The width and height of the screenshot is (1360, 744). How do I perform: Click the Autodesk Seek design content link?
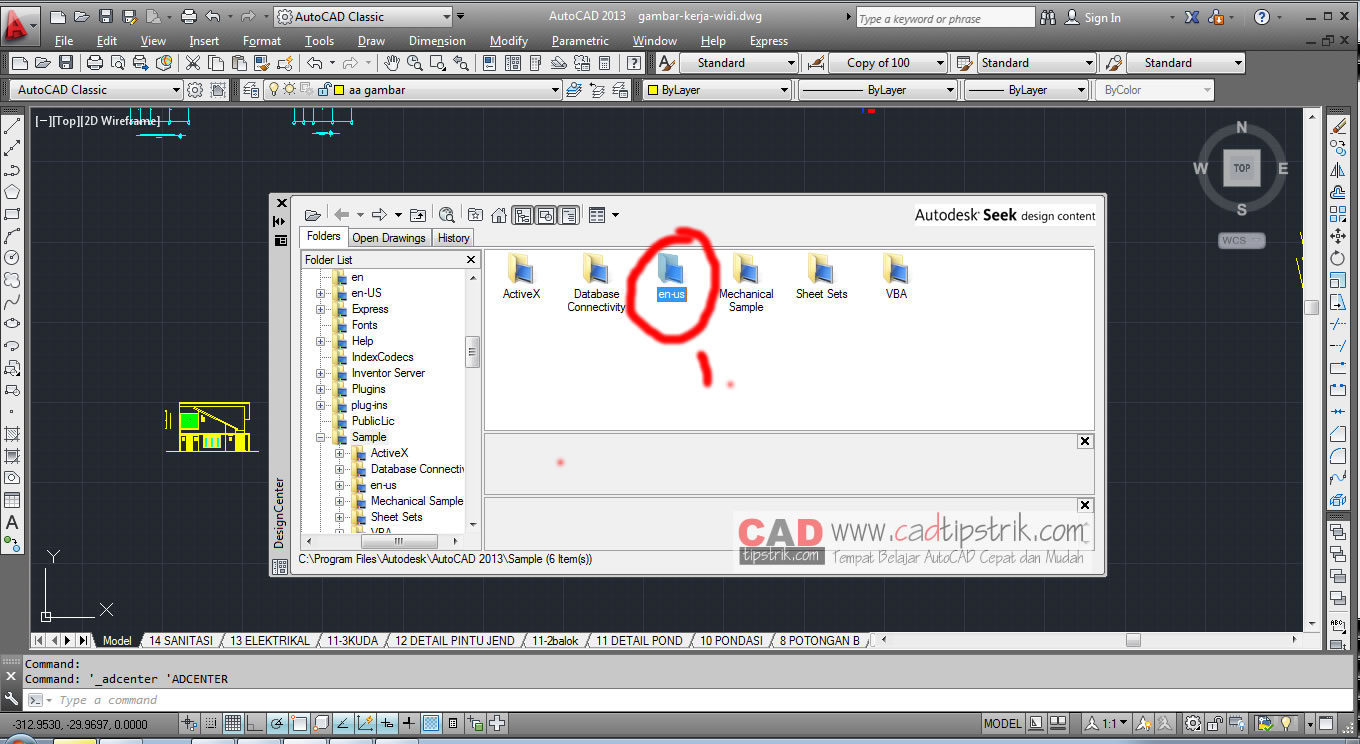(1005, 215)
